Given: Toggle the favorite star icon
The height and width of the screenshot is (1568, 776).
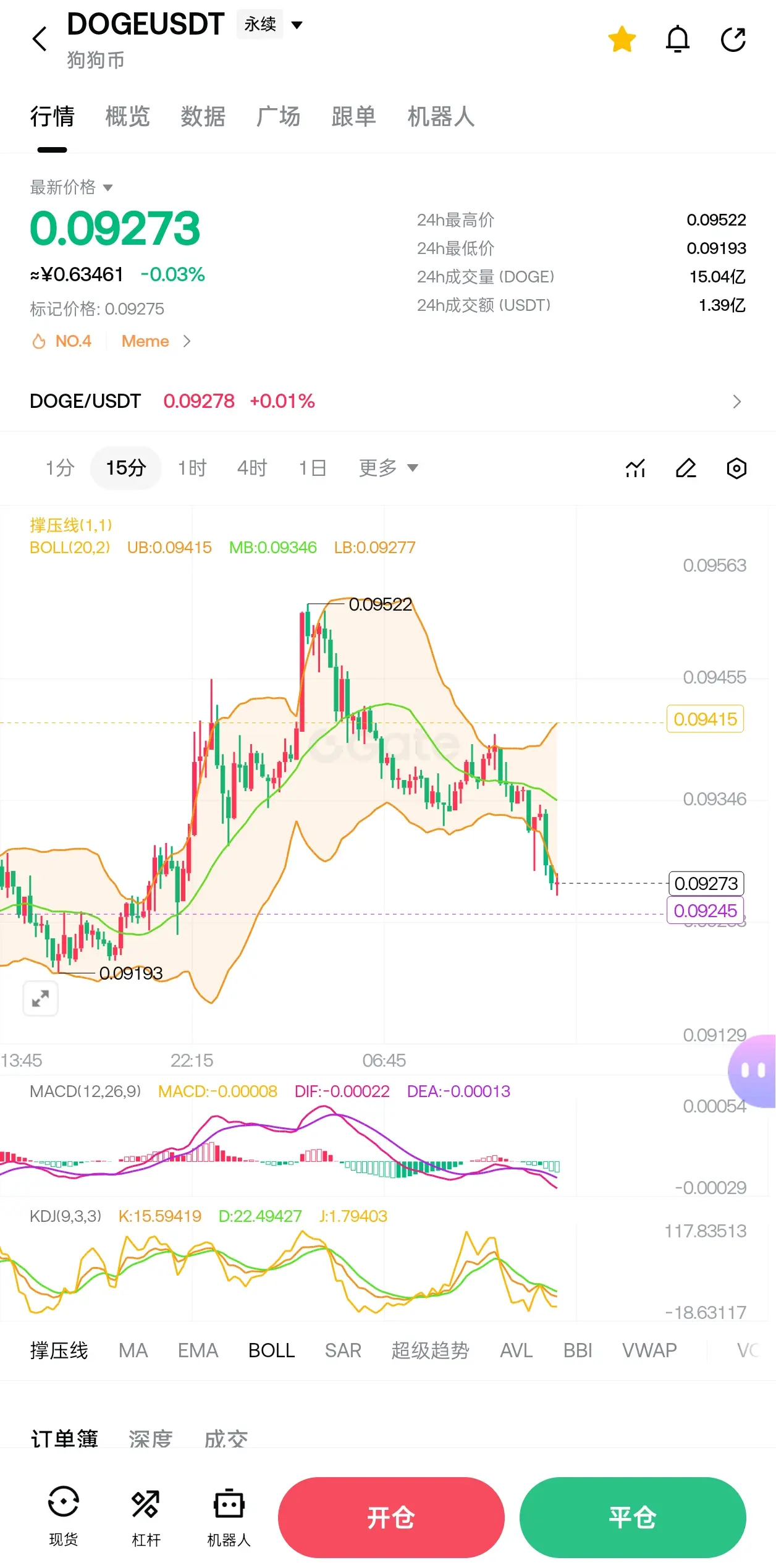Looking at the screenshot, I should [x=622, y=40].
